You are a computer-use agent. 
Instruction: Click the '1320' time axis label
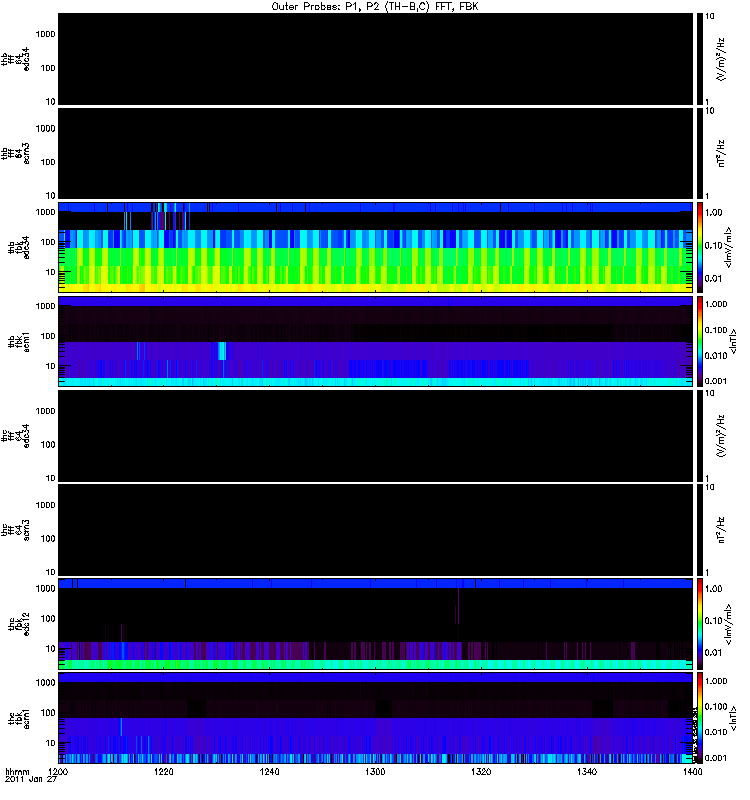[x=481, y=771]
